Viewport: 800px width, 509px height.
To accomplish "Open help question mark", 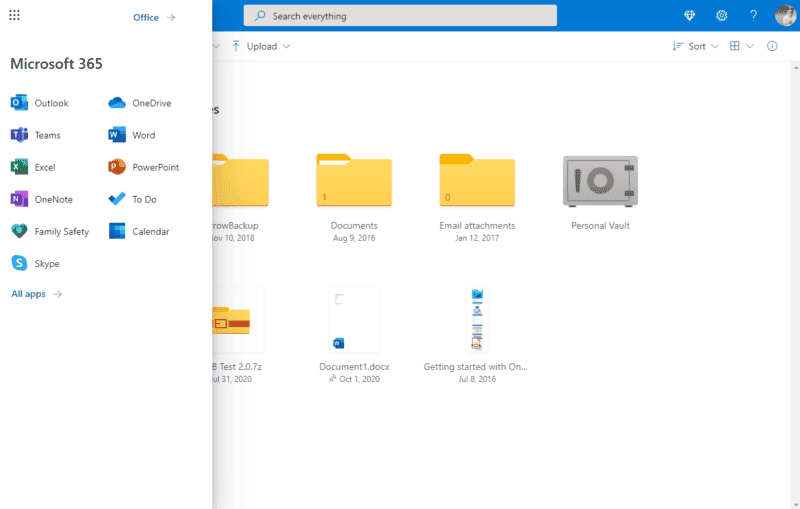I will click(753, 16).
